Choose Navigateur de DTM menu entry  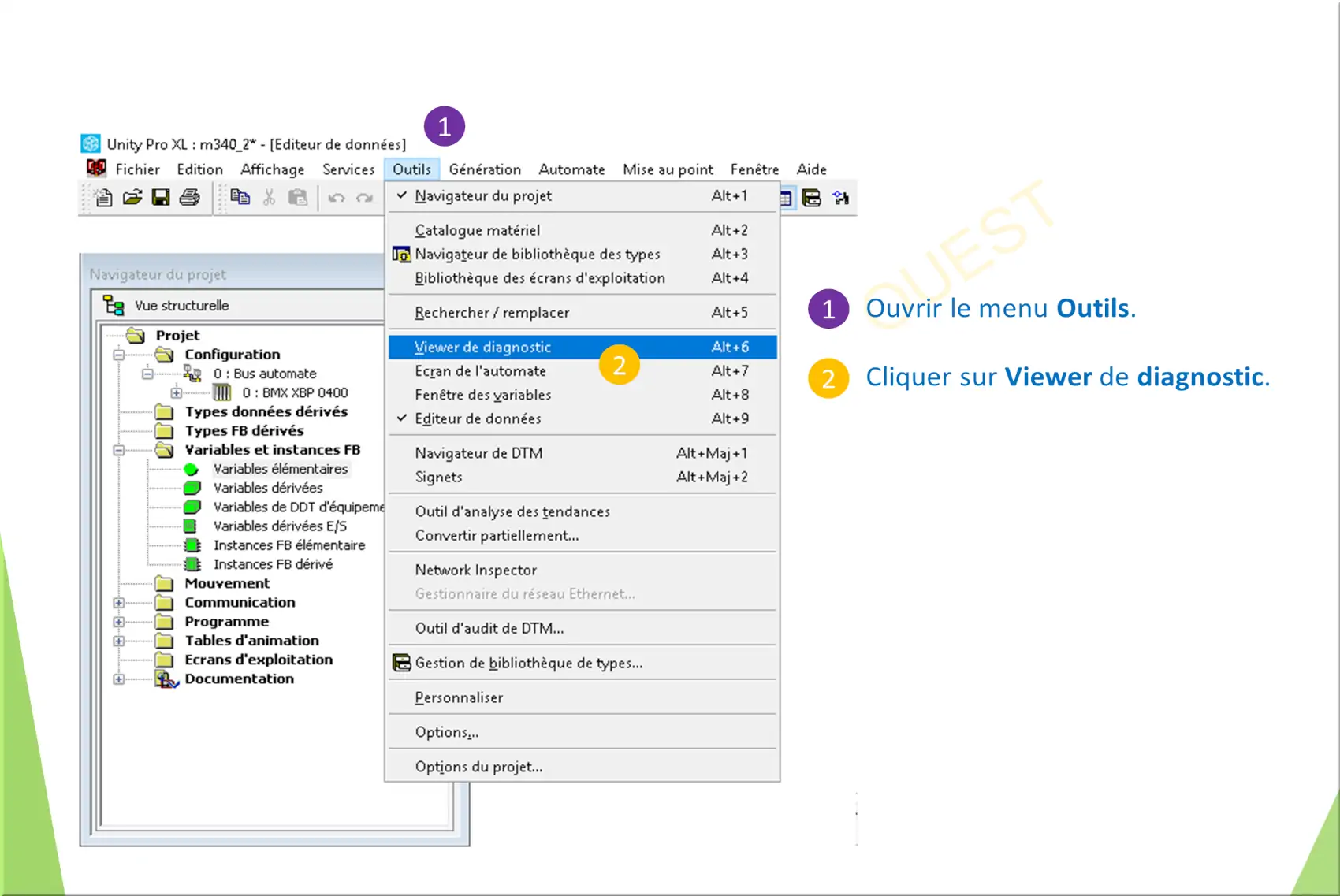click(x=582, y=453)
